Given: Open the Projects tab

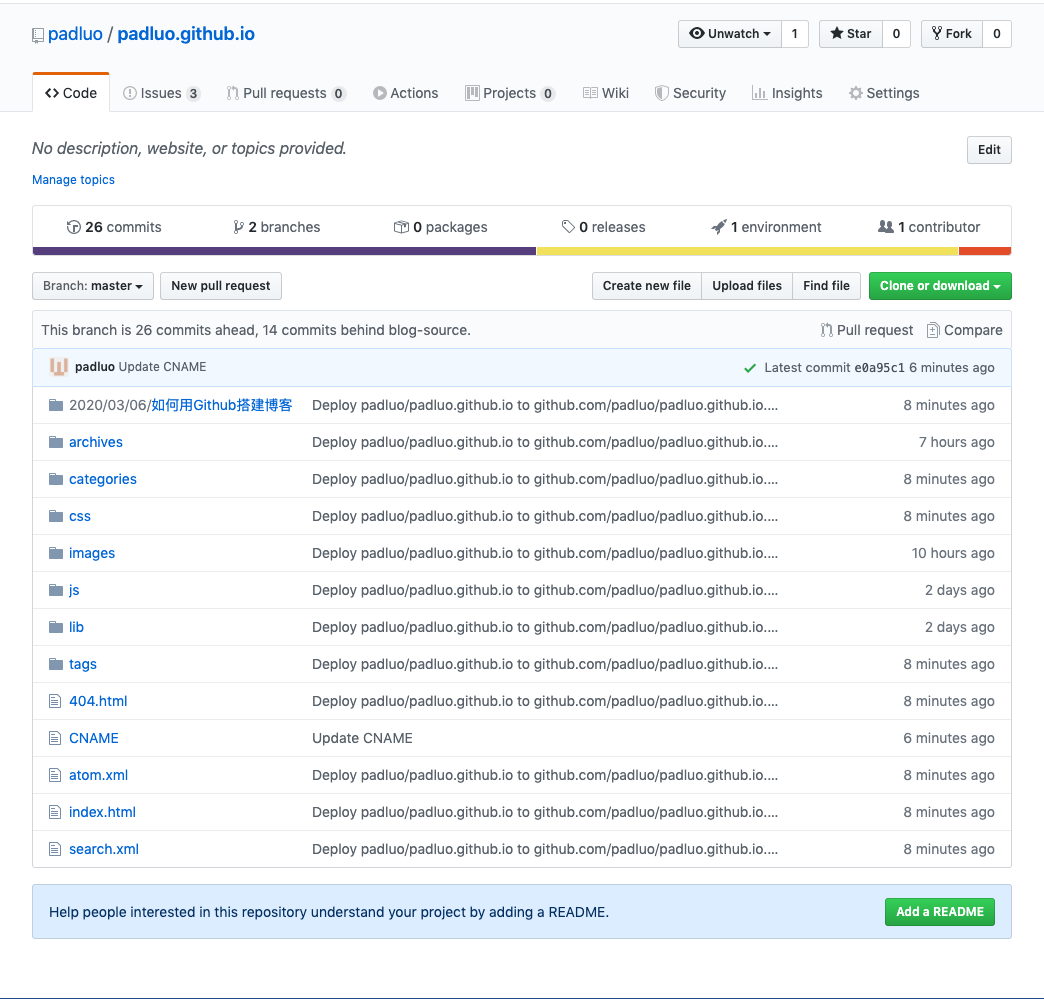Looking at the screenshot, I should [x=509, y=93].
